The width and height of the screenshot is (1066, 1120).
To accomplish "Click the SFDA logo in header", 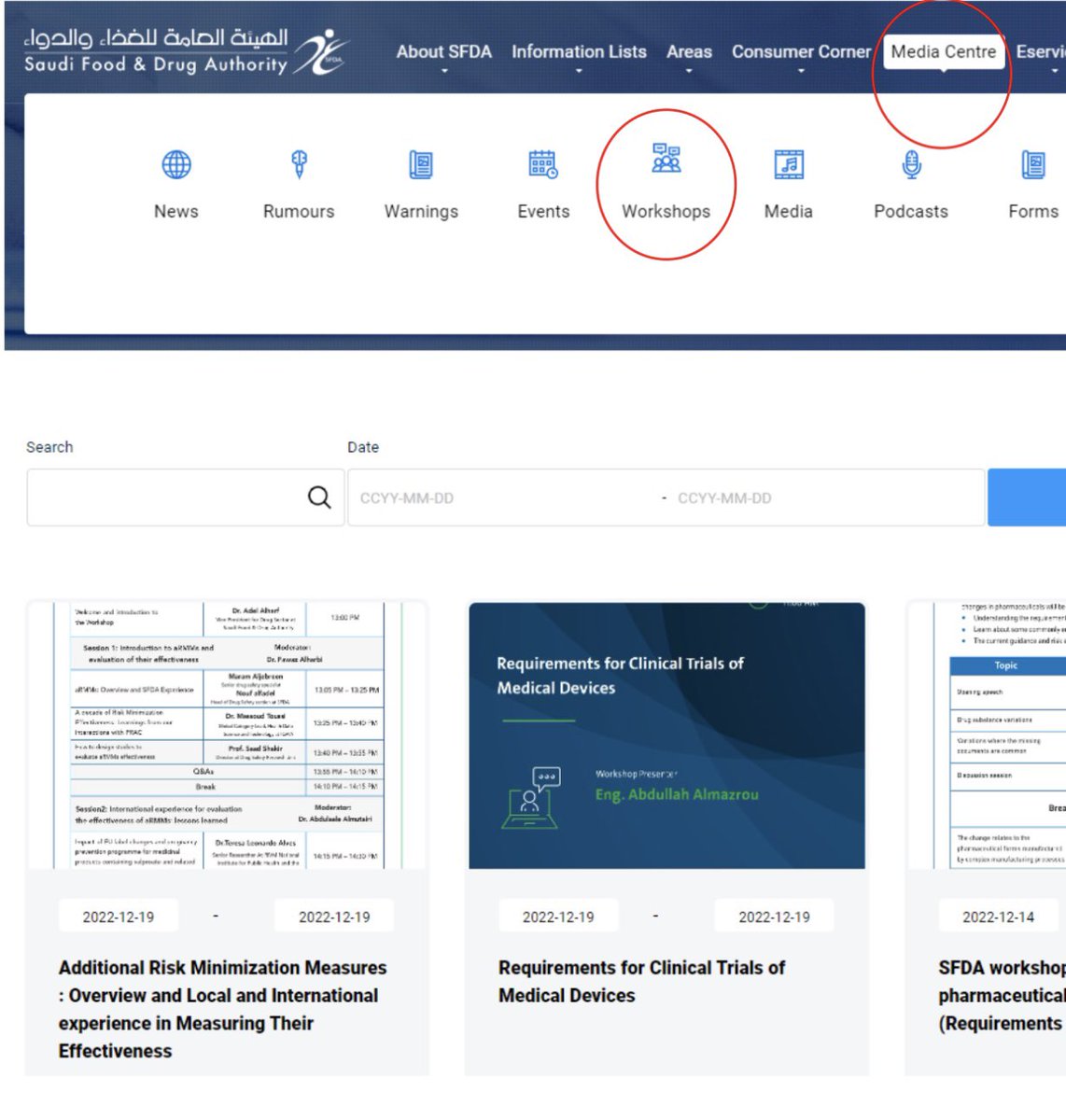I will tap(187, 51).
